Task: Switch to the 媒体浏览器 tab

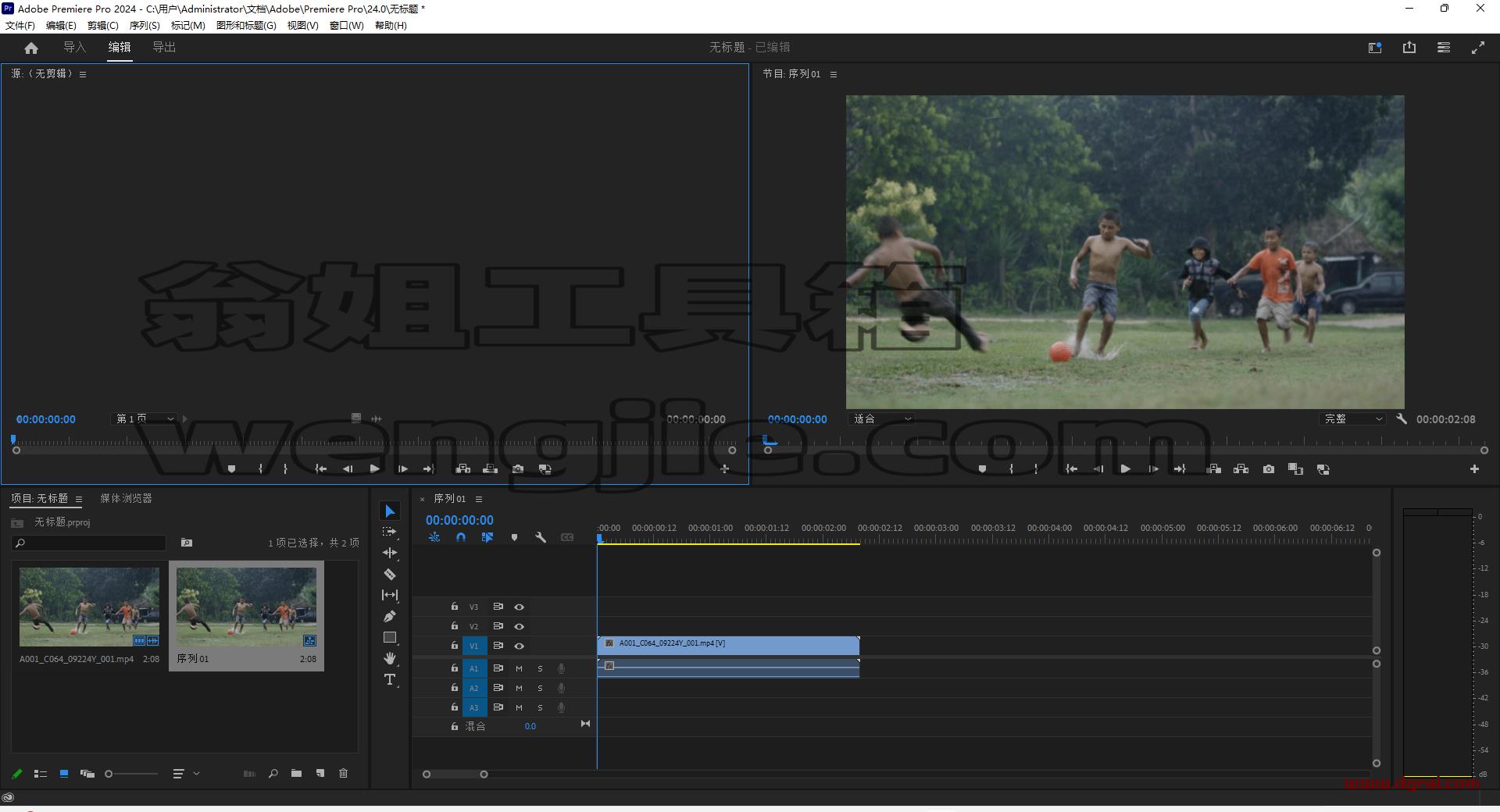Action: 126,498
